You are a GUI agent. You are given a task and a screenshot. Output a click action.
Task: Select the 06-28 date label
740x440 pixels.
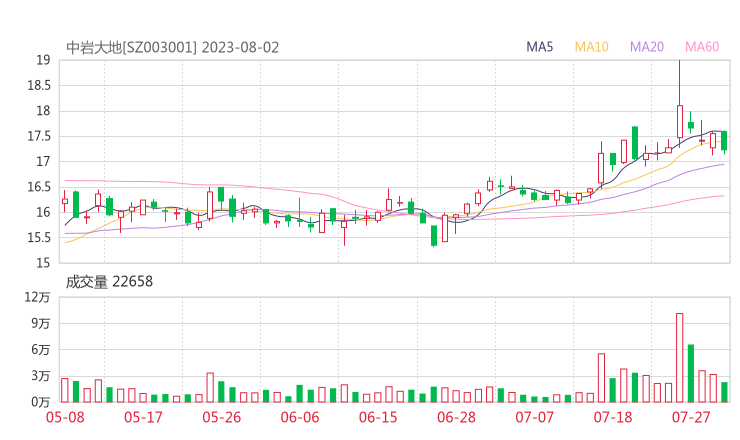point(456,417)
